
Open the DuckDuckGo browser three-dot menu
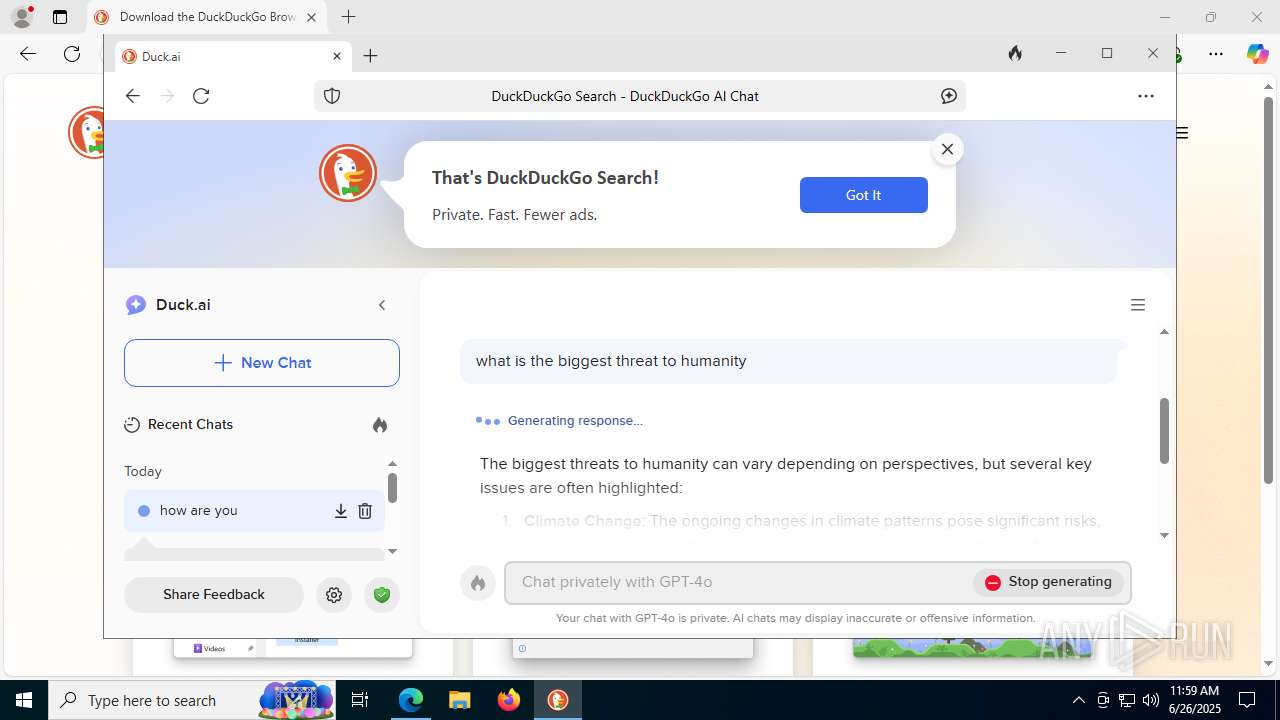1146,96
